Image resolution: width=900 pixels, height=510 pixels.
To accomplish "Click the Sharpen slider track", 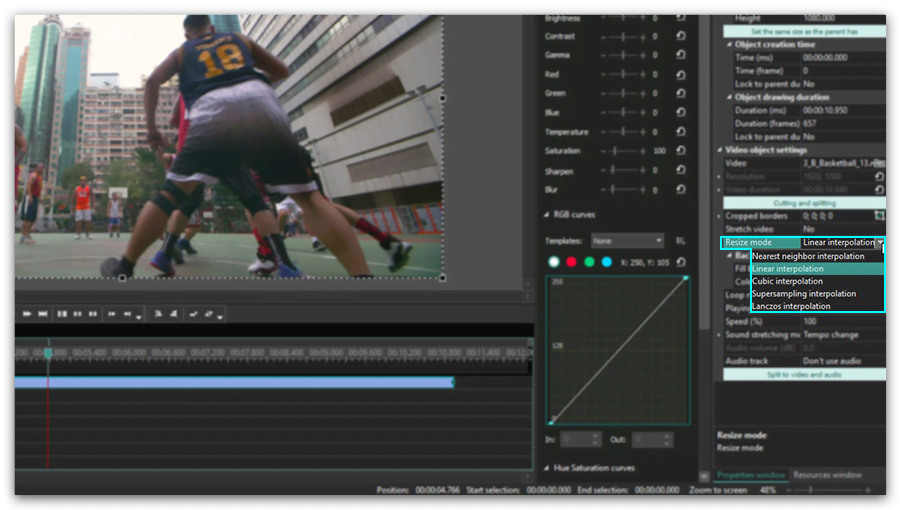I will coord(623,170).
